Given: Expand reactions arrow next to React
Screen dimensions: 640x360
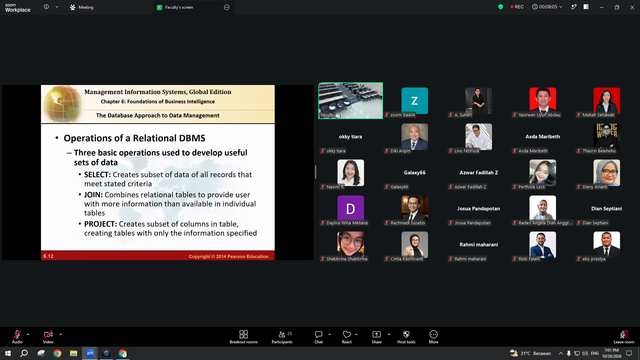Looking at the screenshot, I should point(356,334).
